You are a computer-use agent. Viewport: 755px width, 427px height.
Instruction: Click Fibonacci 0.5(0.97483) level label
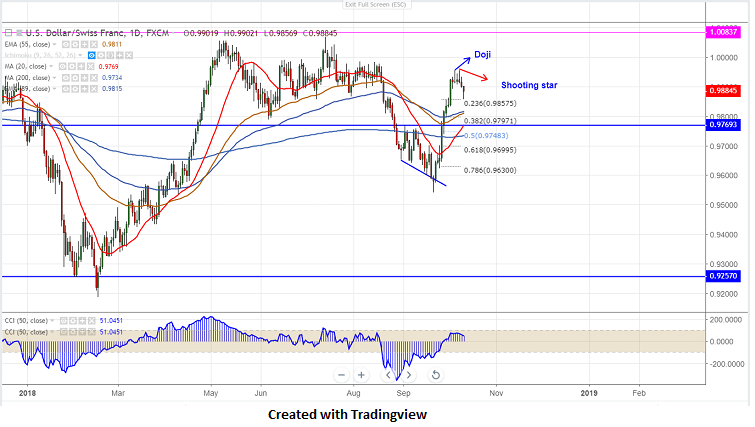click(486, 136)
